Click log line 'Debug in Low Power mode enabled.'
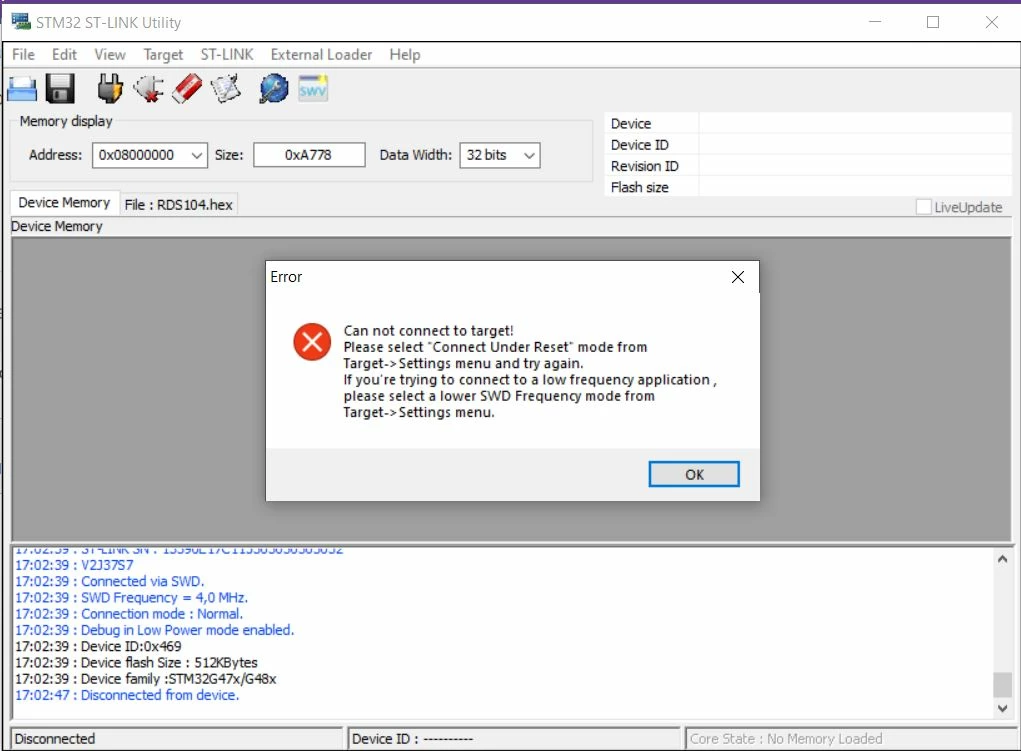Image resolution: width=1021 pixels, height=751 pixels. click(x=154, y=630)
